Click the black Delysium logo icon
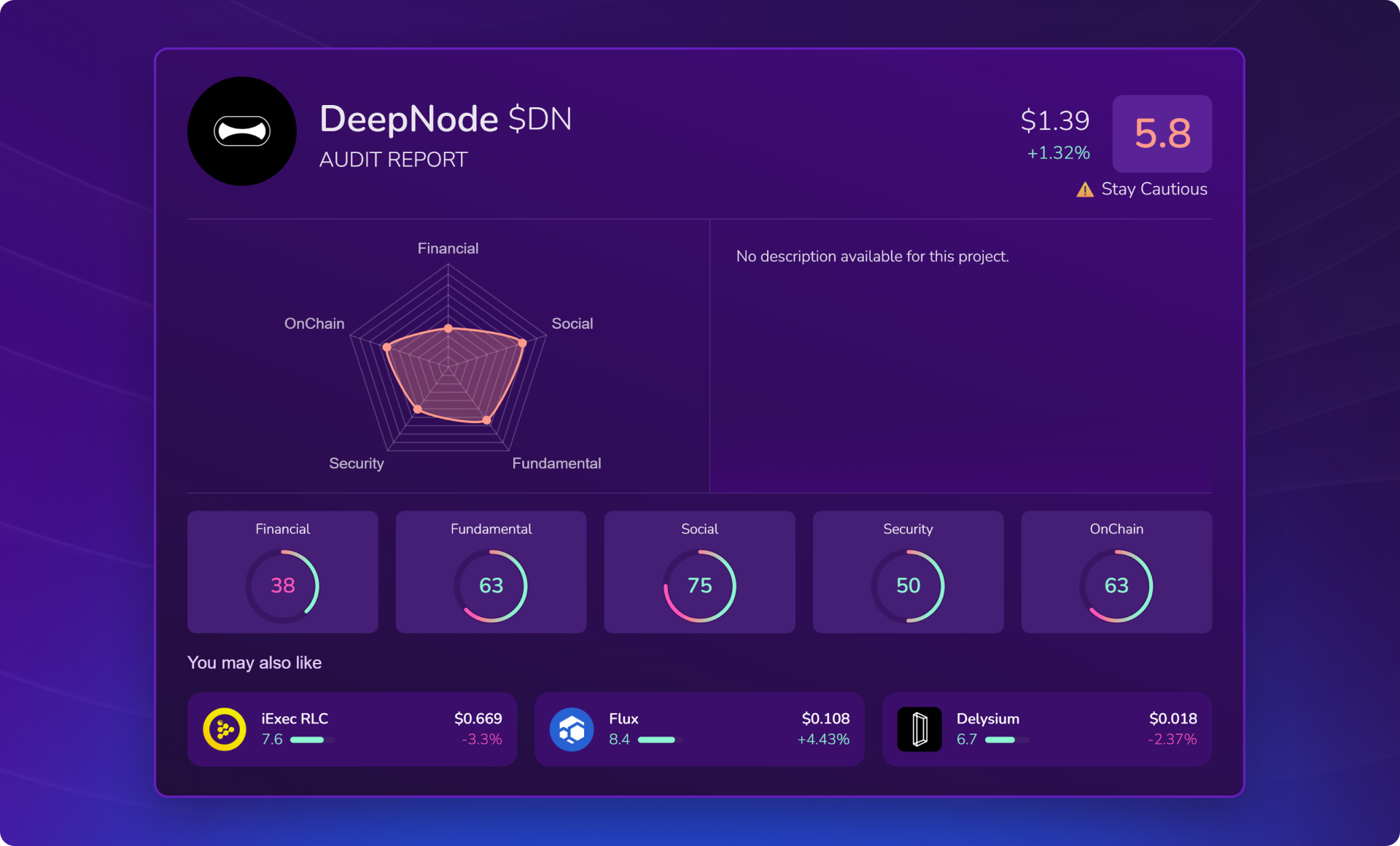 click(919, 729)
